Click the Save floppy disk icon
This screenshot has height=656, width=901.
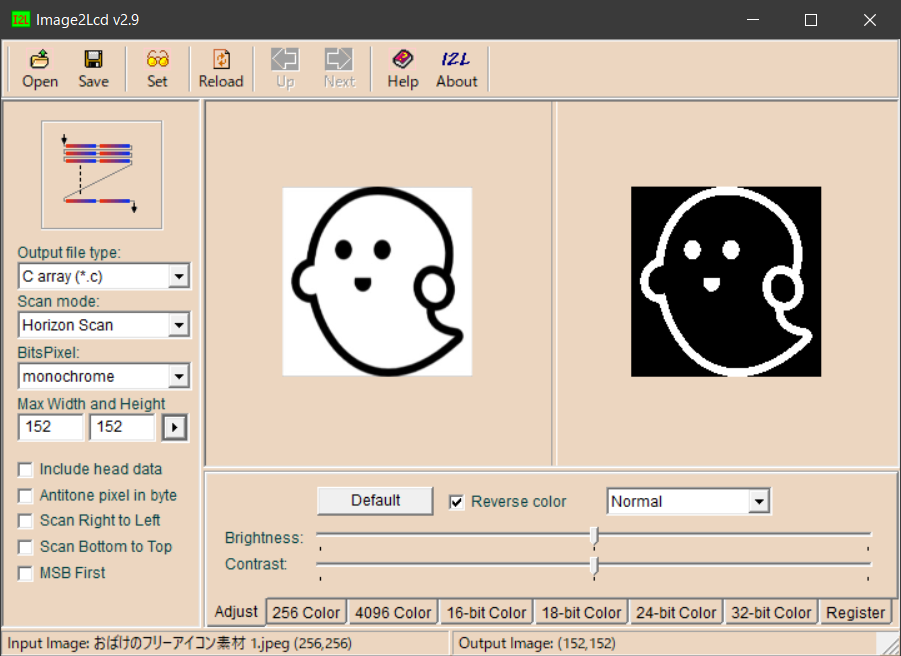[93, 59]
